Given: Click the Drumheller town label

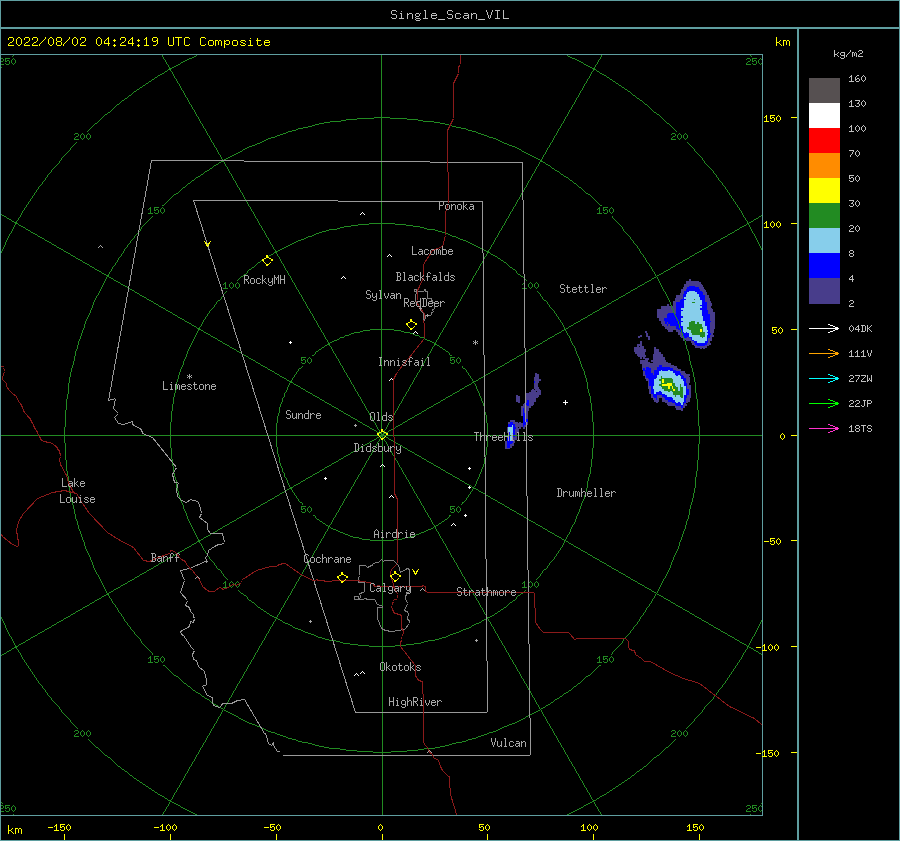Looking at the screenshot, I should [x=586, y=493].
